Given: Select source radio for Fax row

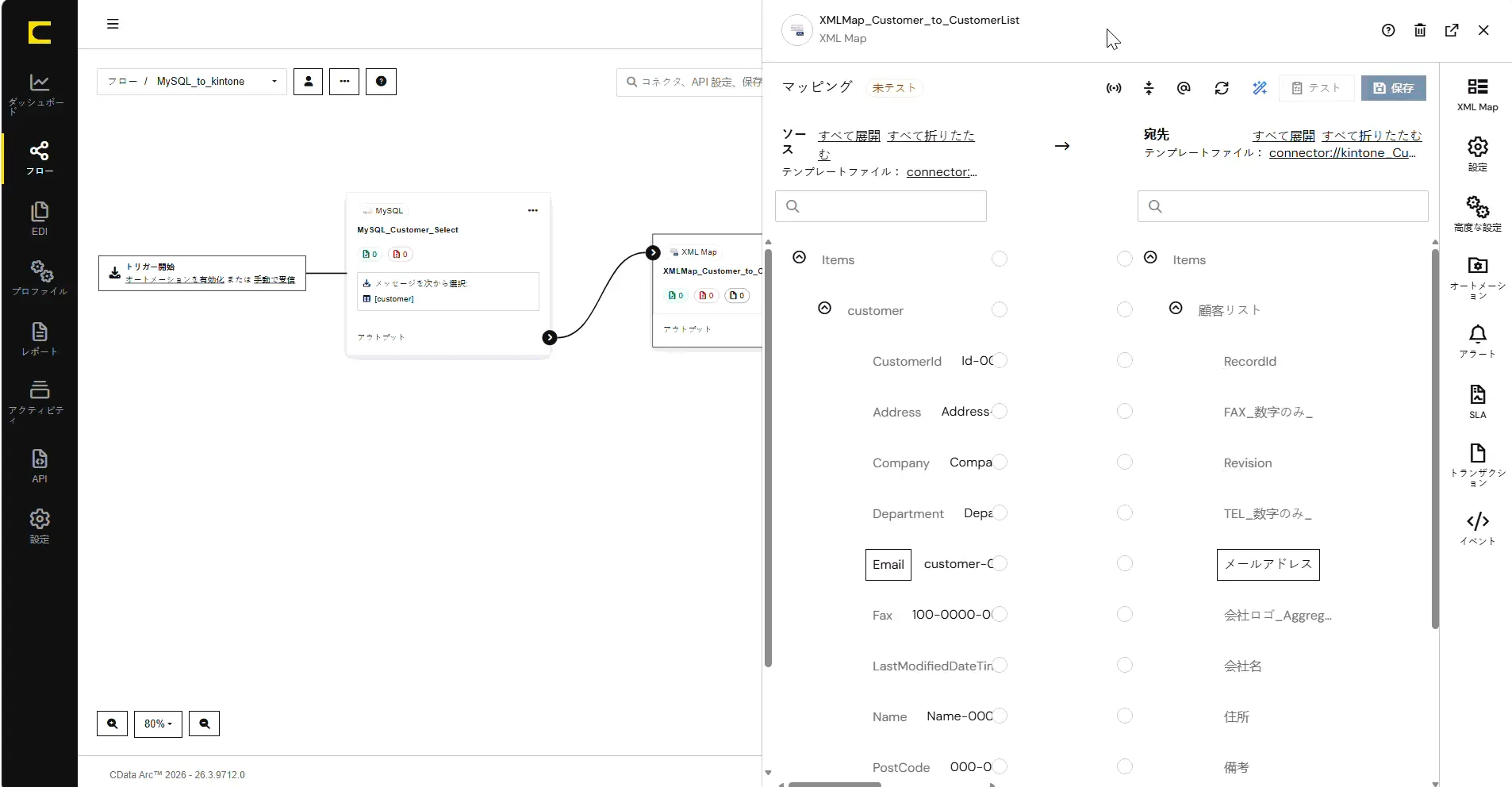Looking at the screenshot, I should point(1000,614).
